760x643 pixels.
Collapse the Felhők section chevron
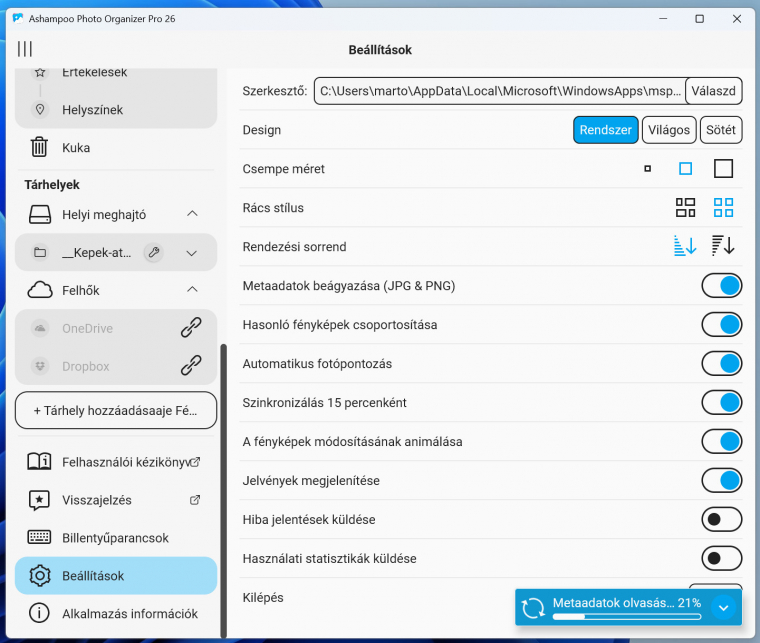tap(192, 290)
